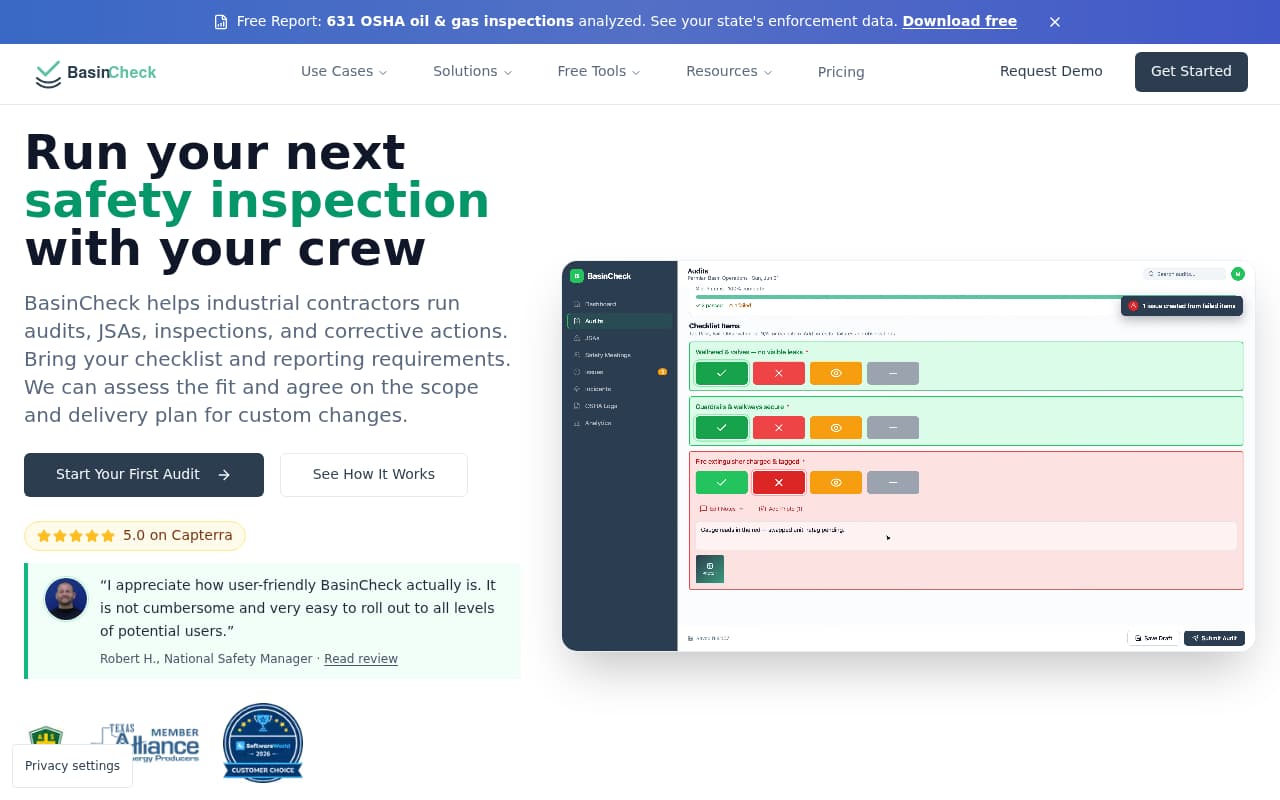Click See How It Works
Screen dimensions: 1280x800
tap(374, 475)
